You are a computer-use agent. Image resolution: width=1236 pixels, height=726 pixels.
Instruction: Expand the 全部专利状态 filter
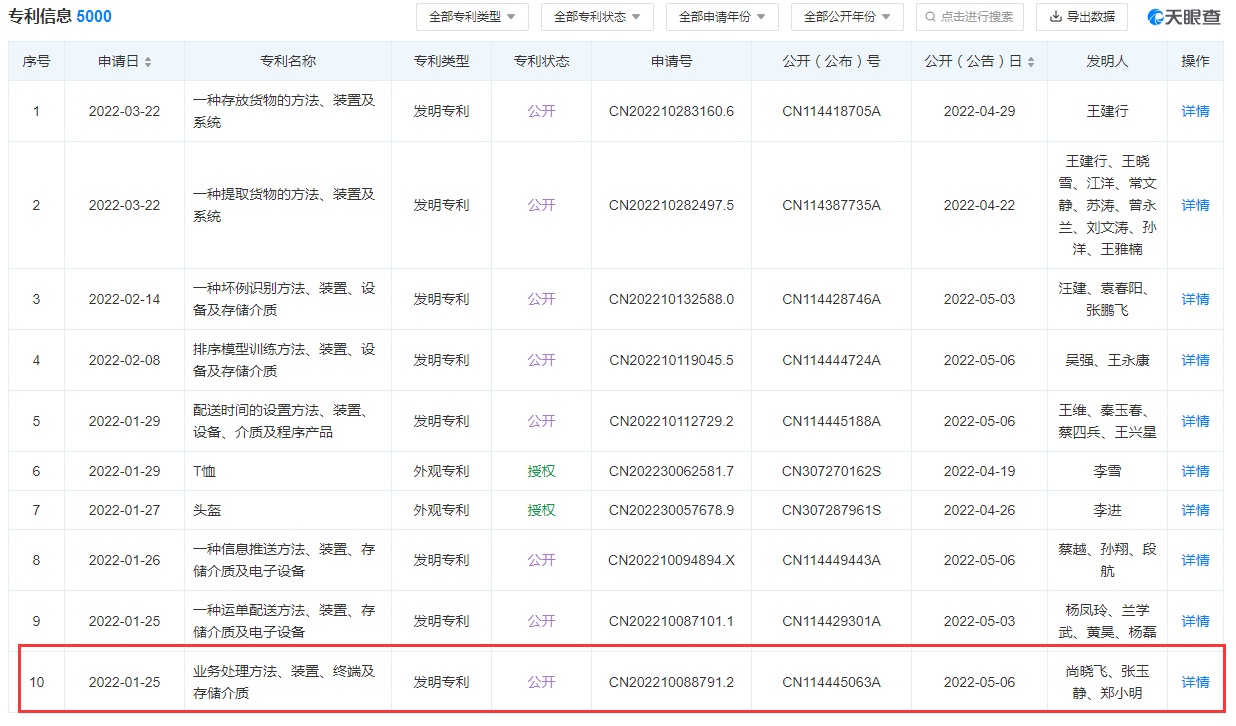pyautogui.click(x=597, y=17)
